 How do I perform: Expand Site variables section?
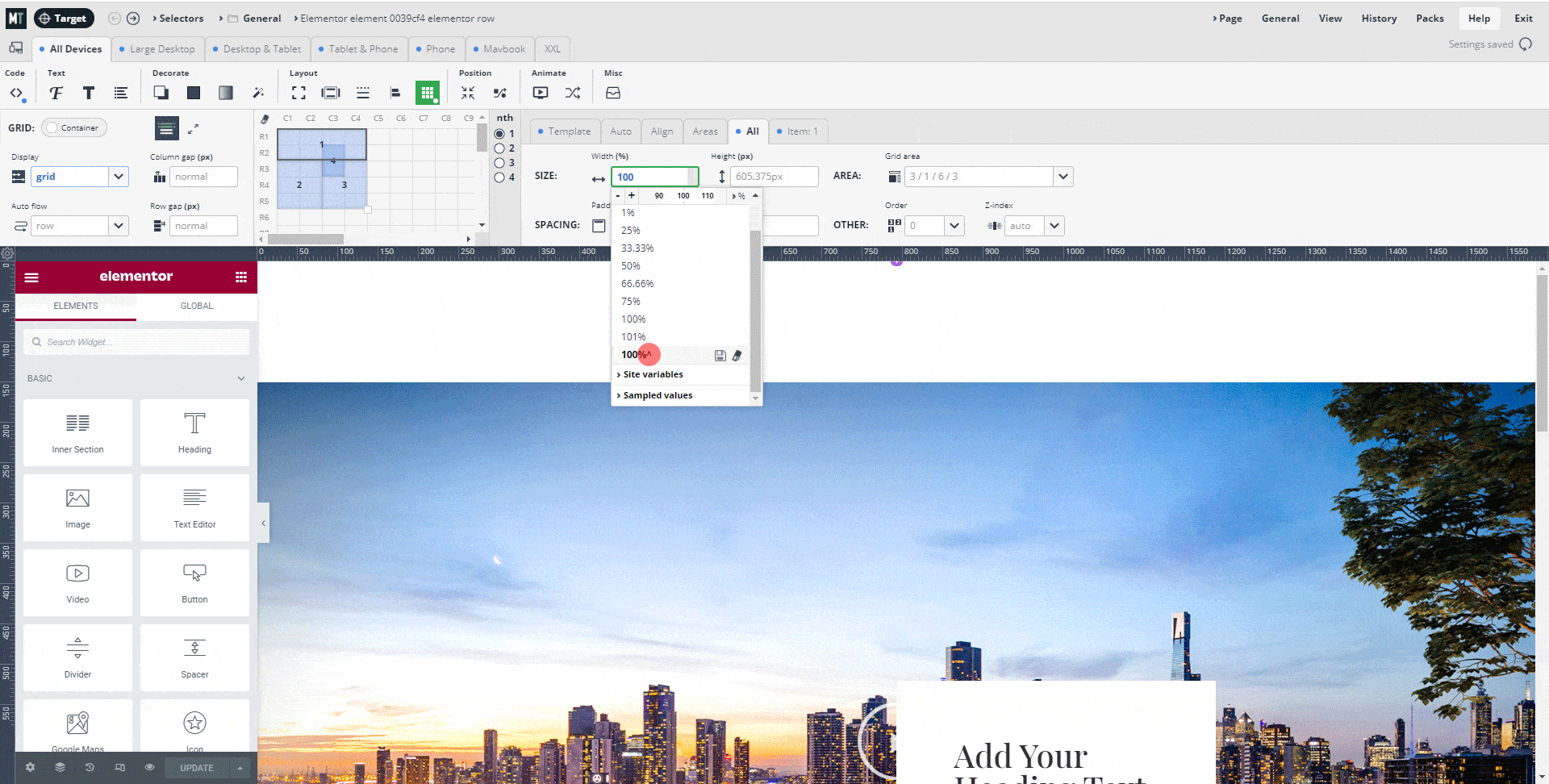point(652,374)
